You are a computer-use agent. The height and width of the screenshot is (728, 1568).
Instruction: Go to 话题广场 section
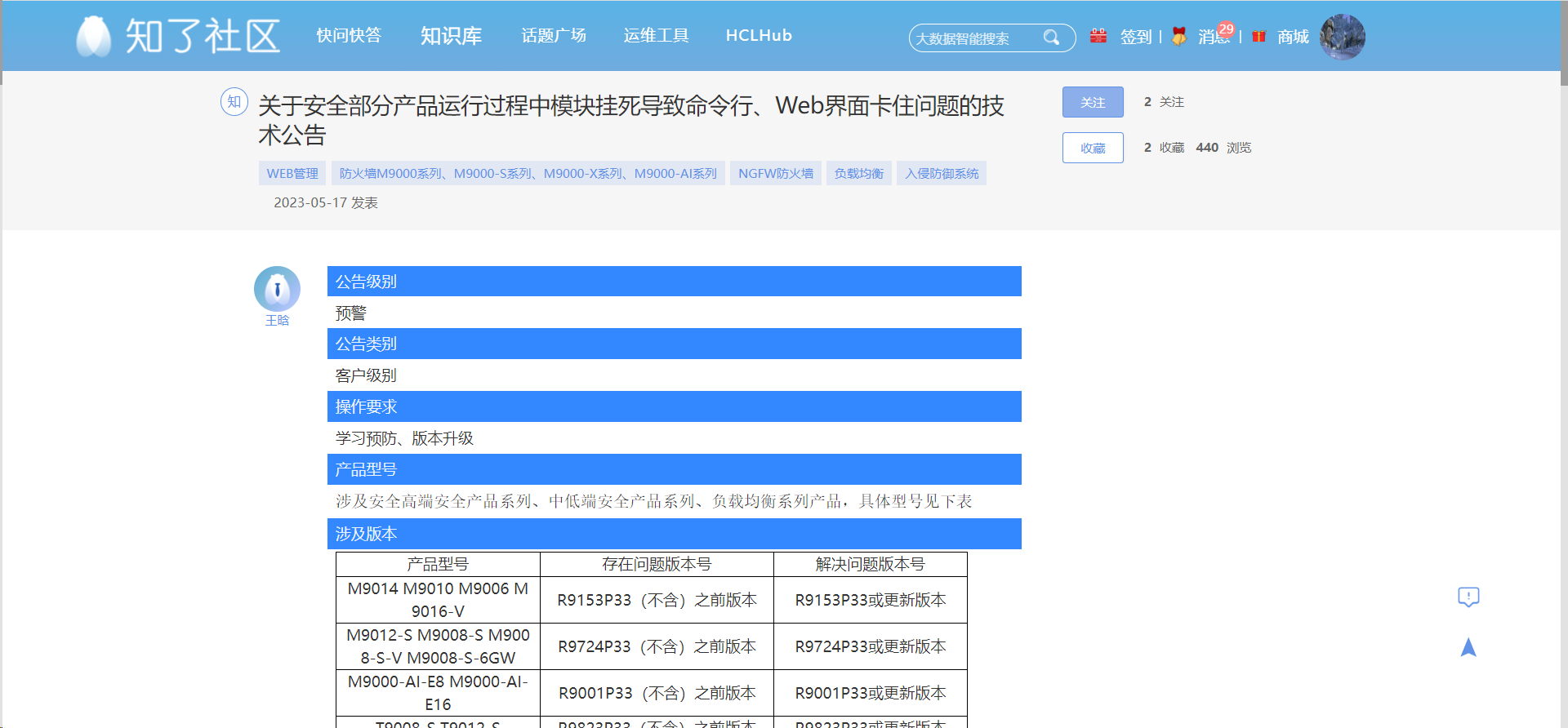(x=554, y=36)
